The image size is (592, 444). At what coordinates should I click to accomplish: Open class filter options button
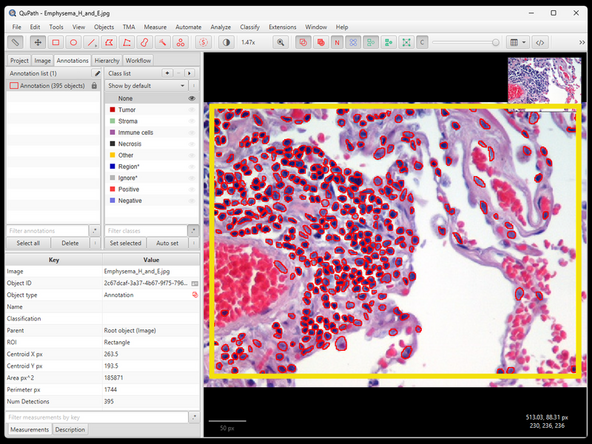point(193,230)
